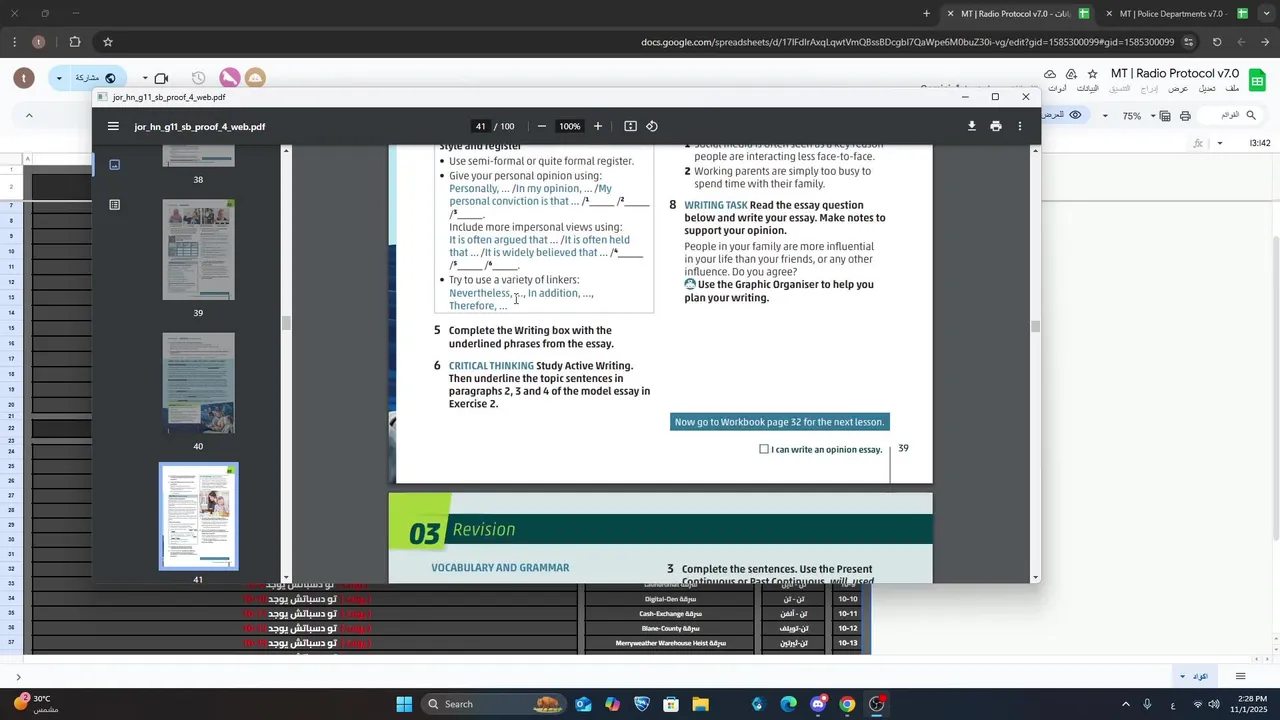Open Sheets version history clock icon
This screenshot has height=720, width=1280.
coord(198,78)
